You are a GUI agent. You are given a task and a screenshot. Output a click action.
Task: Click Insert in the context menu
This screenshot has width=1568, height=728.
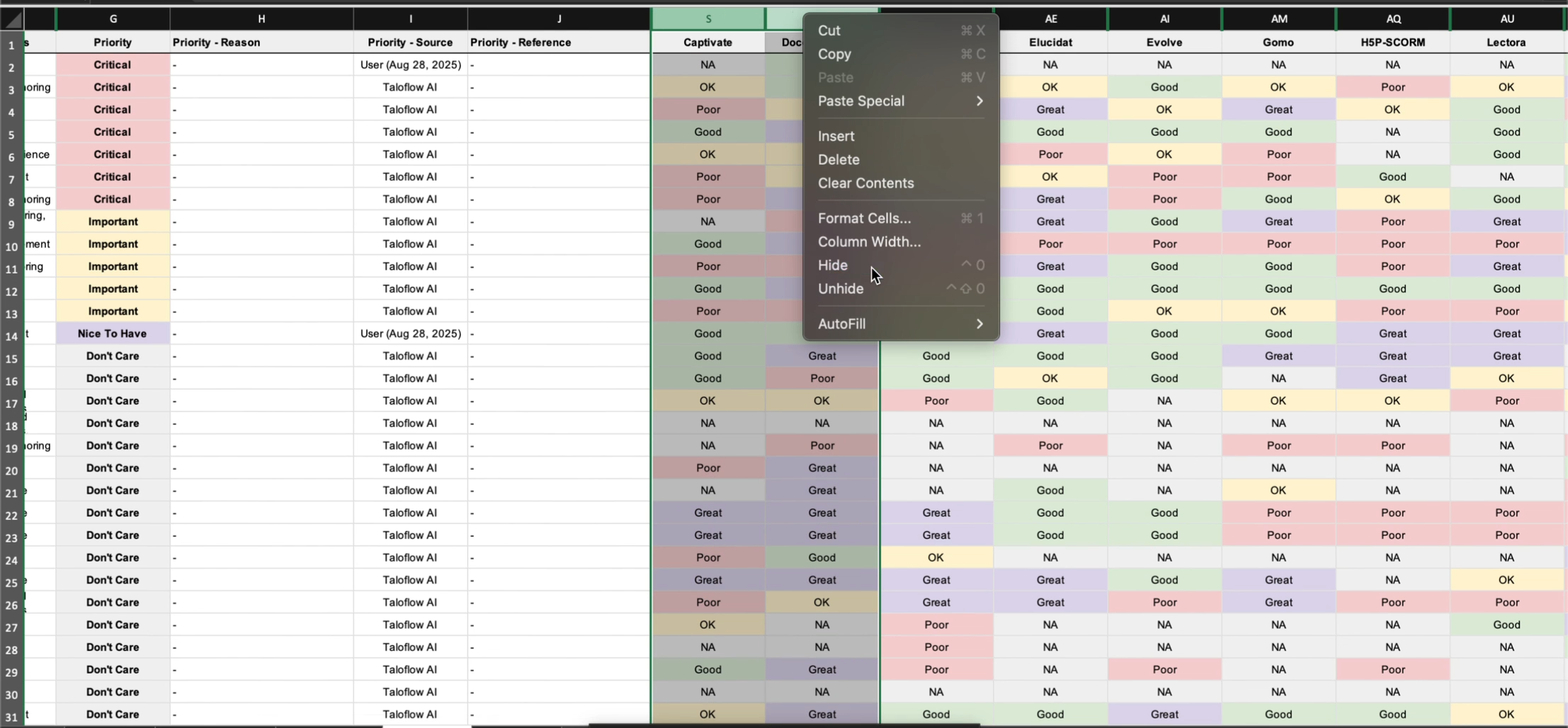coord(836,136)
